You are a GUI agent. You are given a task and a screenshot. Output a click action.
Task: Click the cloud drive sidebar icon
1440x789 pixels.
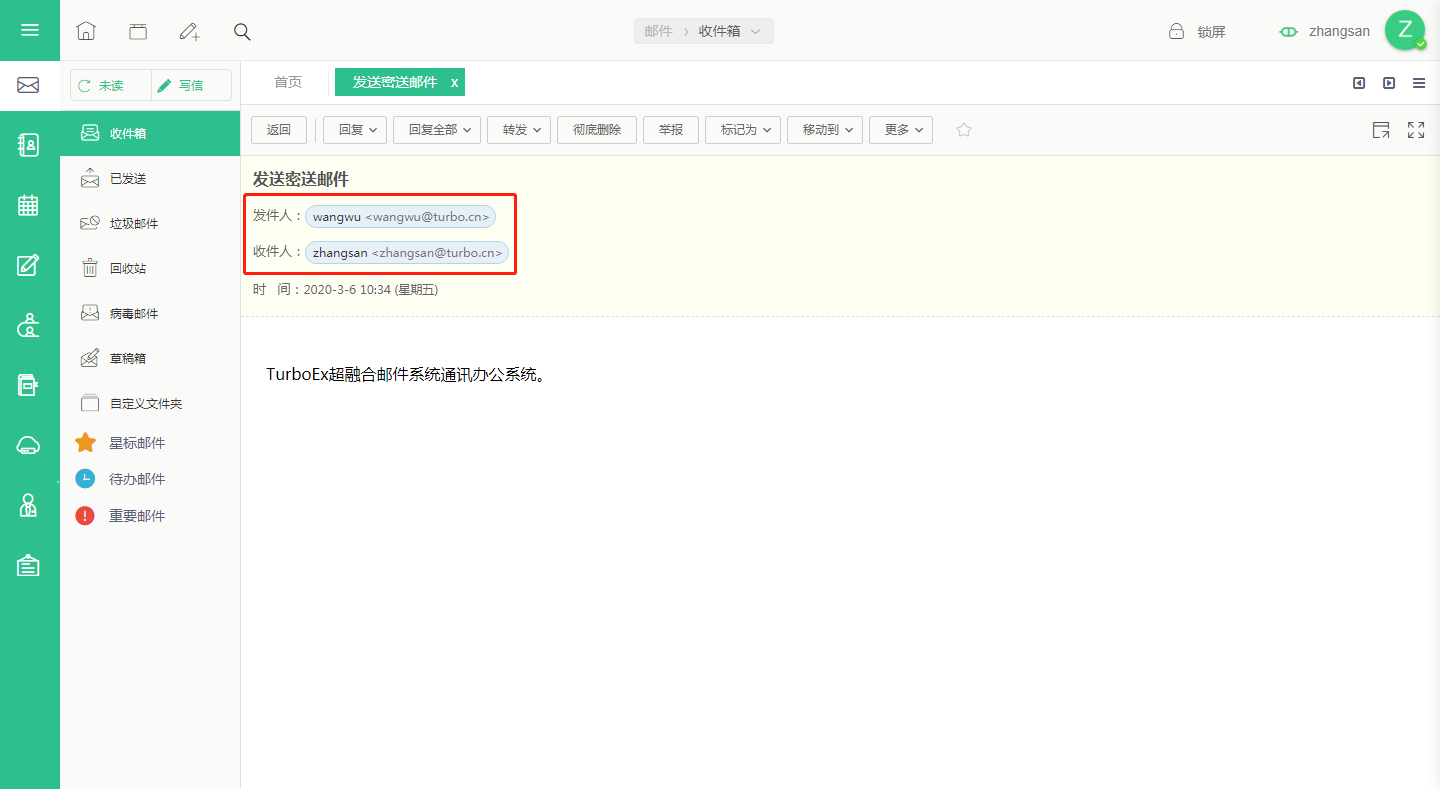(x=29, y=446)
